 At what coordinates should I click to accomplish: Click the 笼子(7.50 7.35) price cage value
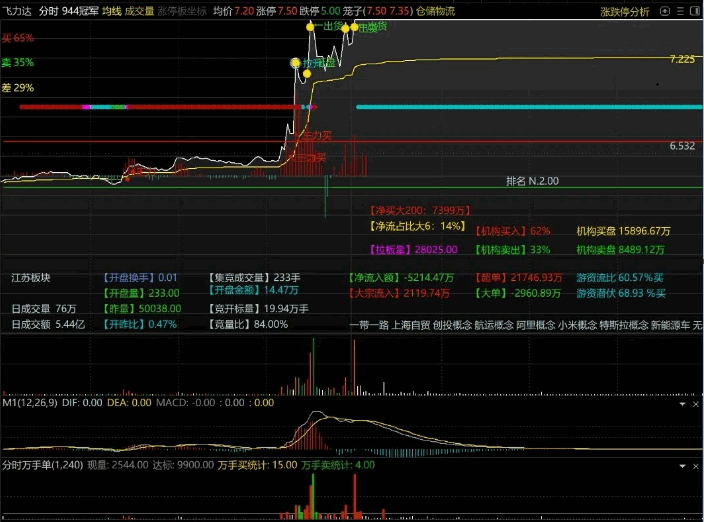[x=378, y=11]
